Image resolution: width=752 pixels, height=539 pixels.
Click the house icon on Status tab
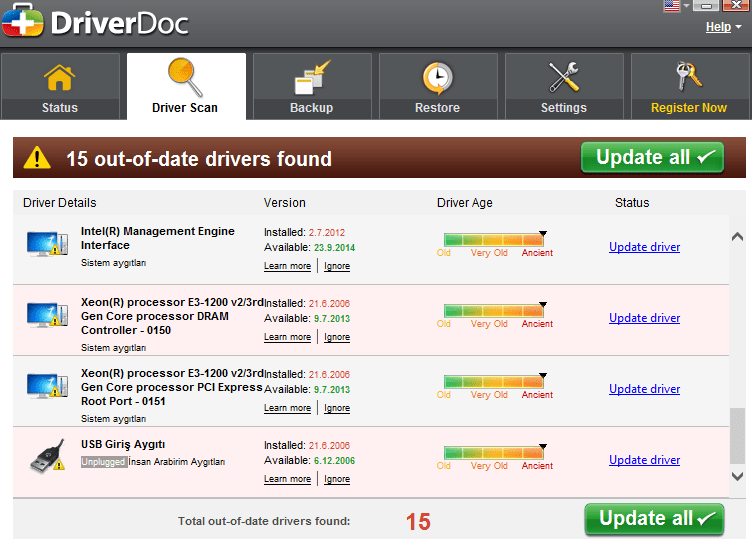click(59, 77)
